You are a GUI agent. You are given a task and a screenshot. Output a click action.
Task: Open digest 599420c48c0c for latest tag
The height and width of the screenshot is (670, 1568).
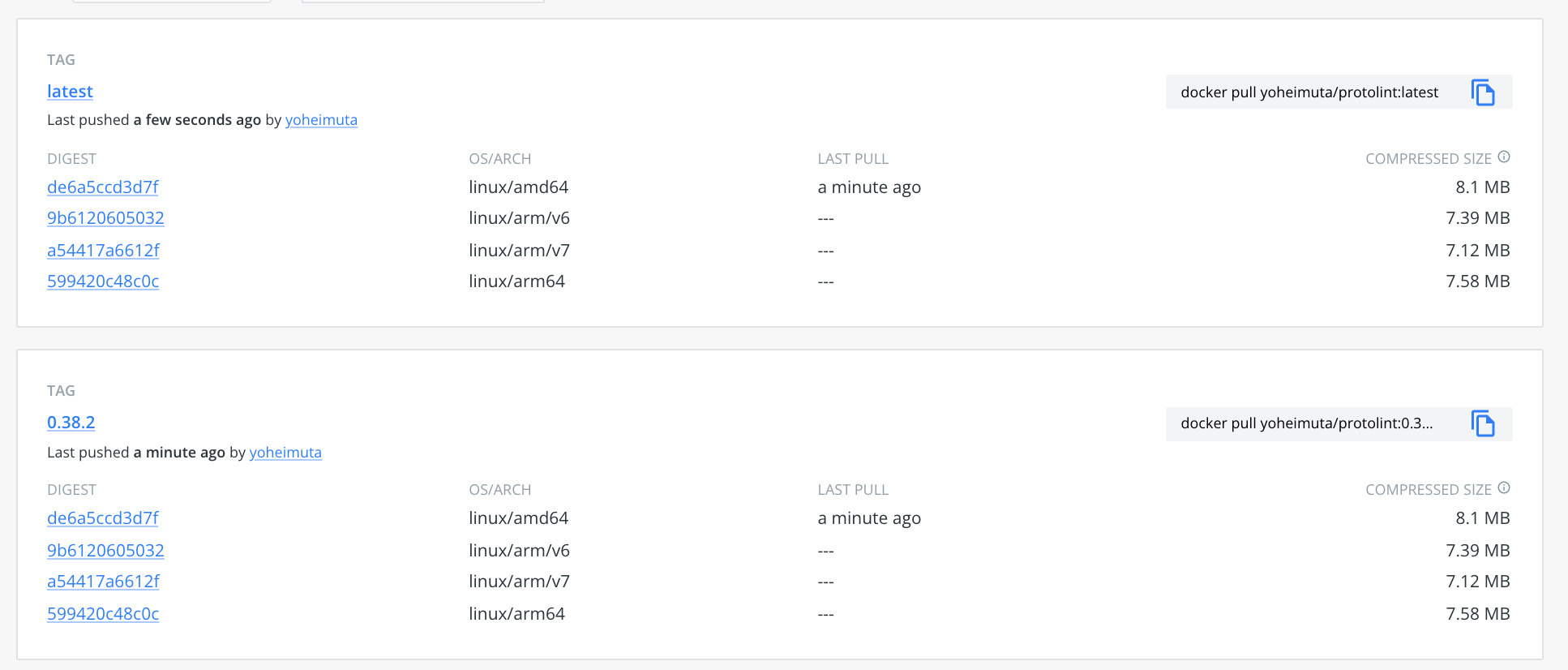(103, 281)
